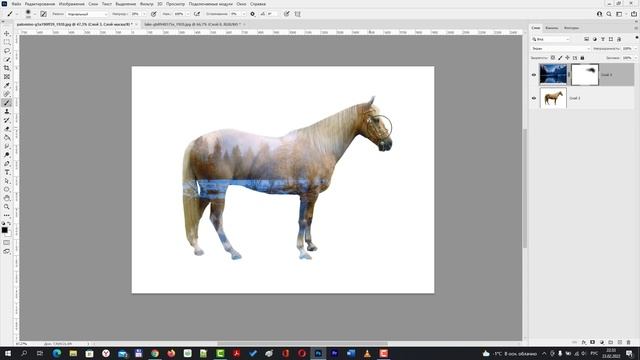Open the layer fill dropdown arrow
This screenshot has height=360, width=640.
point(636,58)
